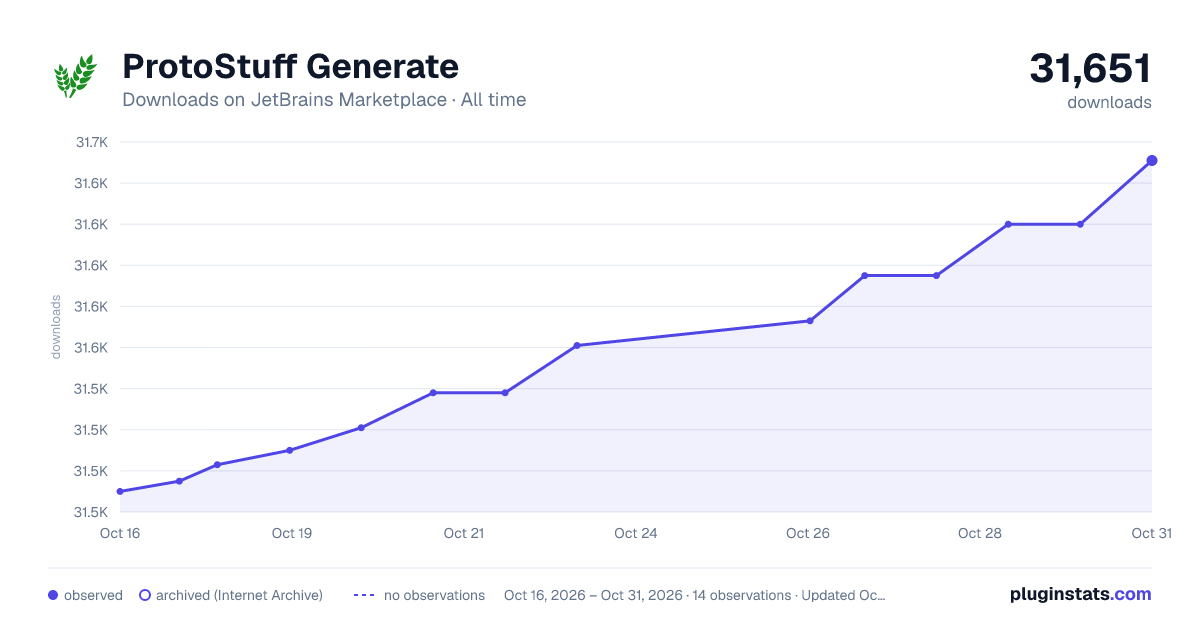1200x630 pixels.
Task: Click the dashed no observations legend line
Action: point(363,595)
